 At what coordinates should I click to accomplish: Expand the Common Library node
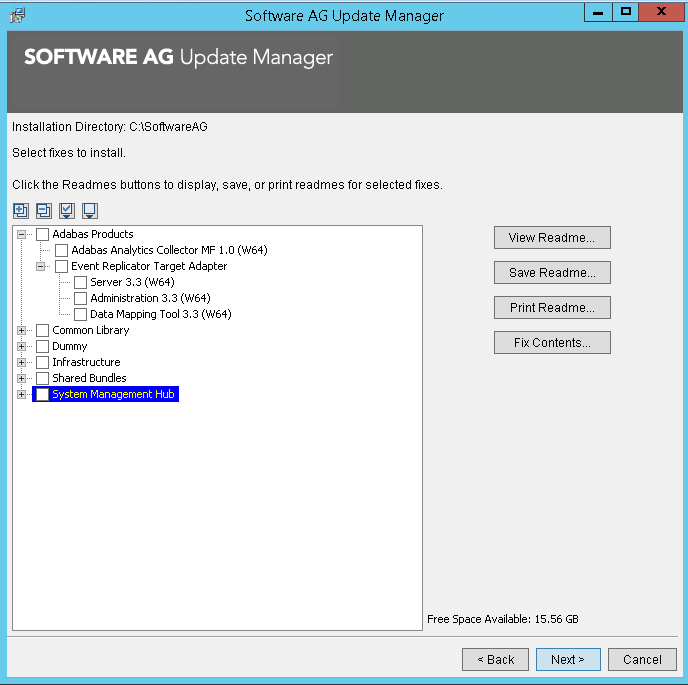point(22,330)
